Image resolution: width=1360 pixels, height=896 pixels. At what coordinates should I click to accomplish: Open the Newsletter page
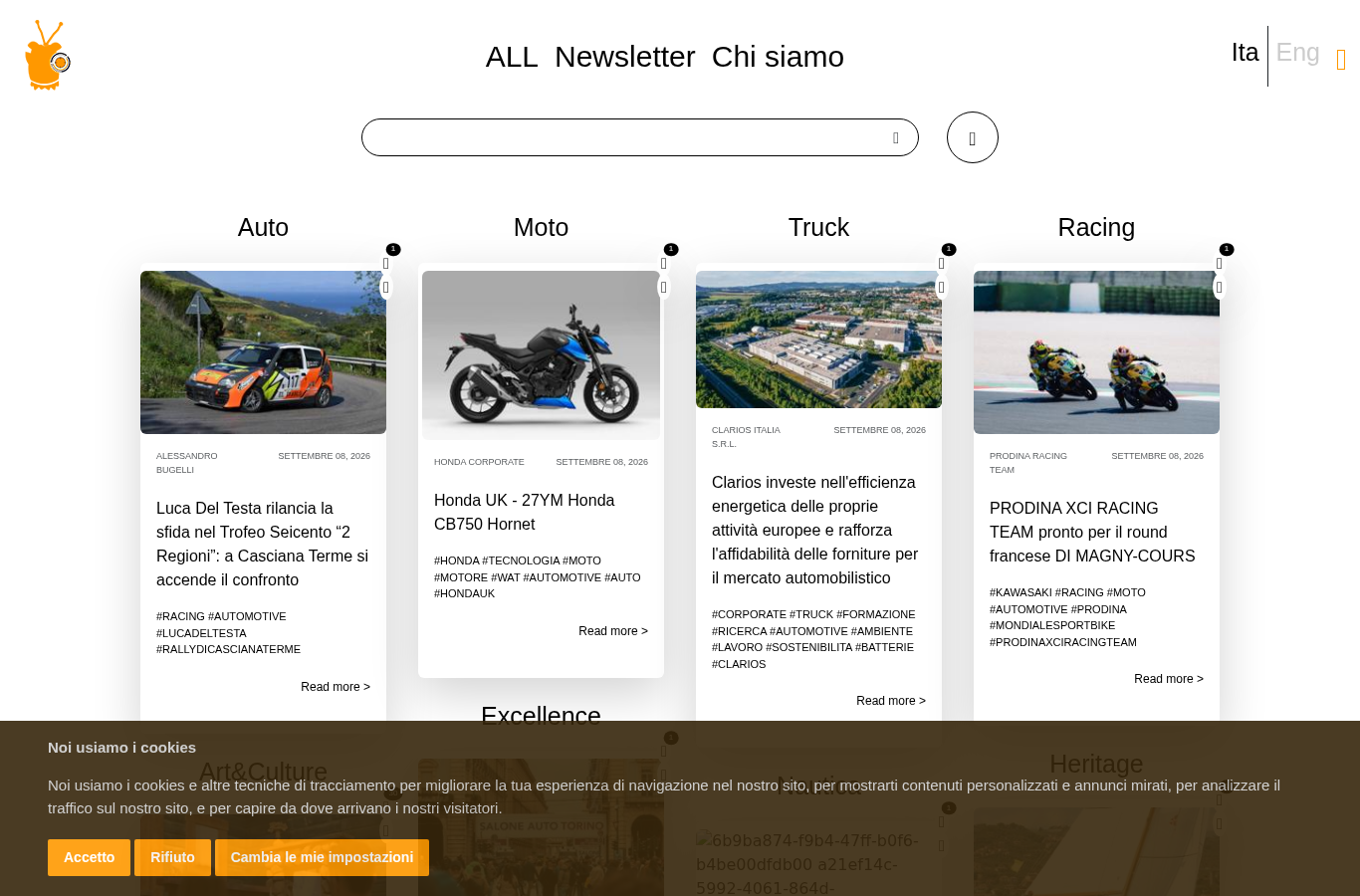pos(624,57)
